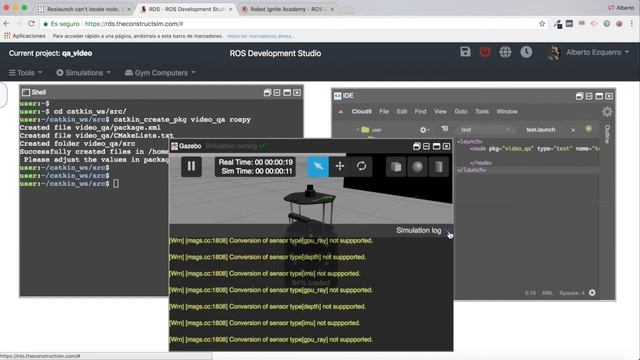The image size is (640, 360).
Task: Switch to the test tab in the IDE
Action: pos(466,130)
